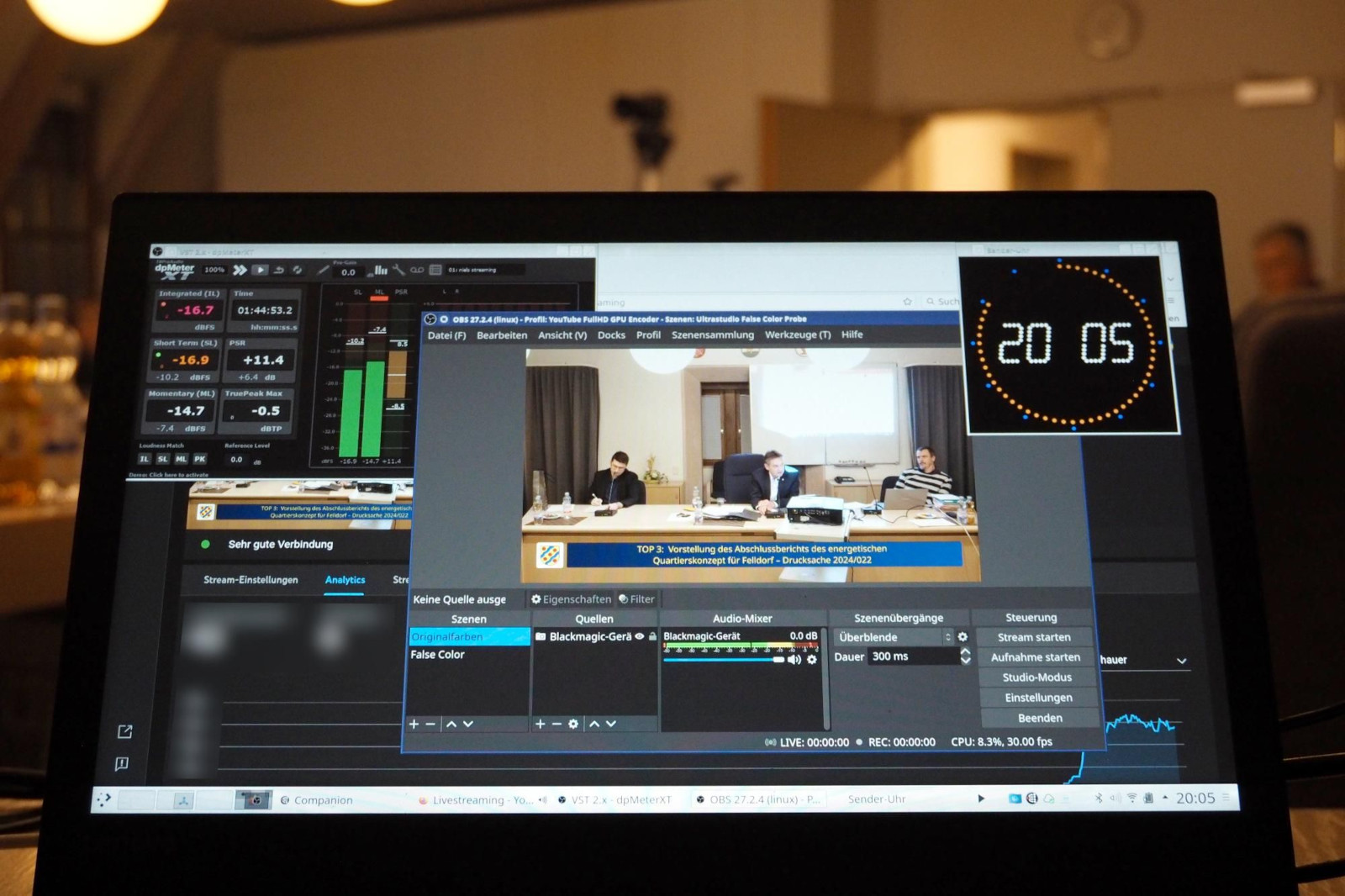The image size is (1345, 896).
Task: Select the False Color scene
Action: pos(438,655)
